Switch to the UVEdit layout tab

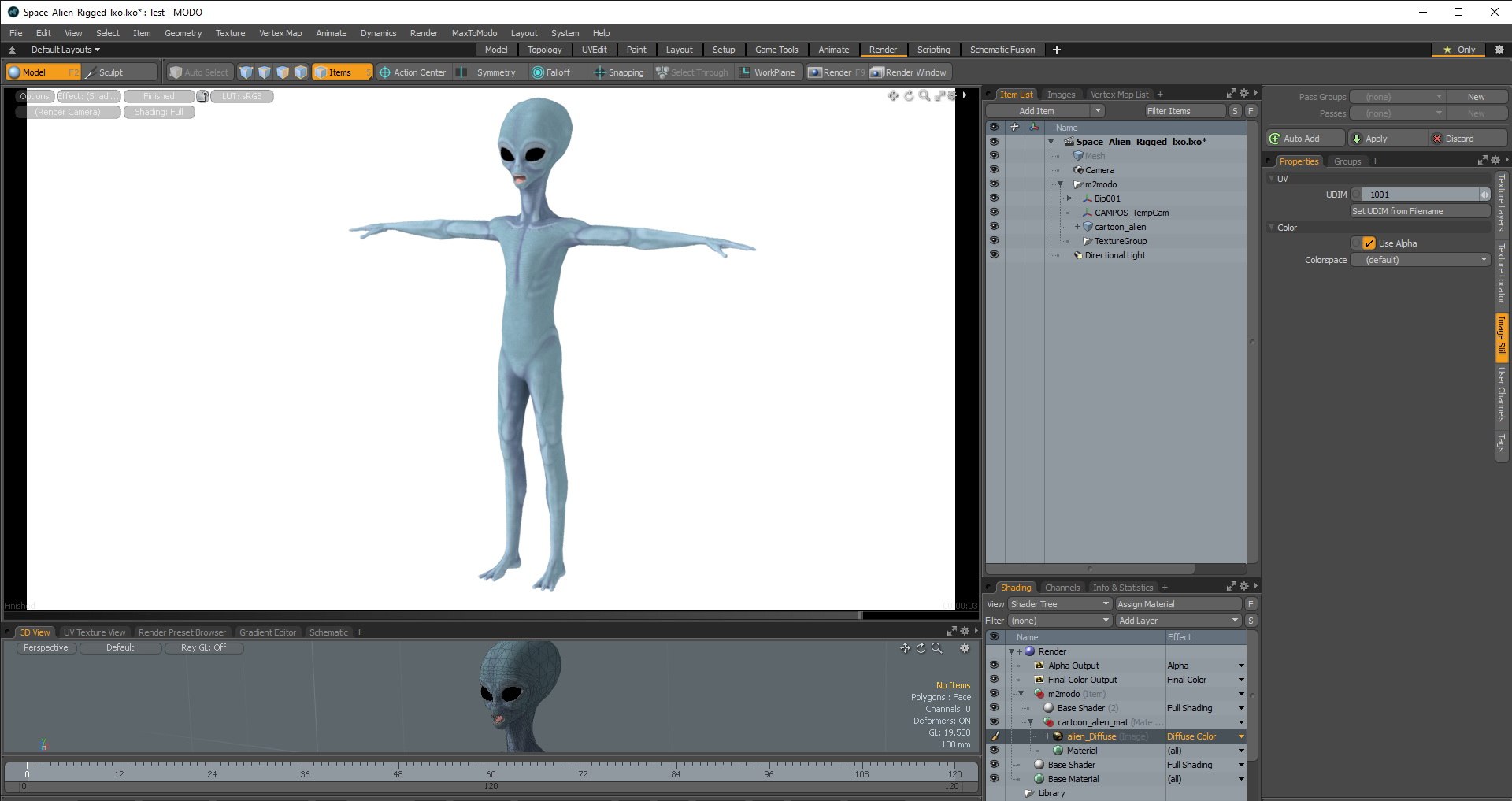(x=595, y=50)
